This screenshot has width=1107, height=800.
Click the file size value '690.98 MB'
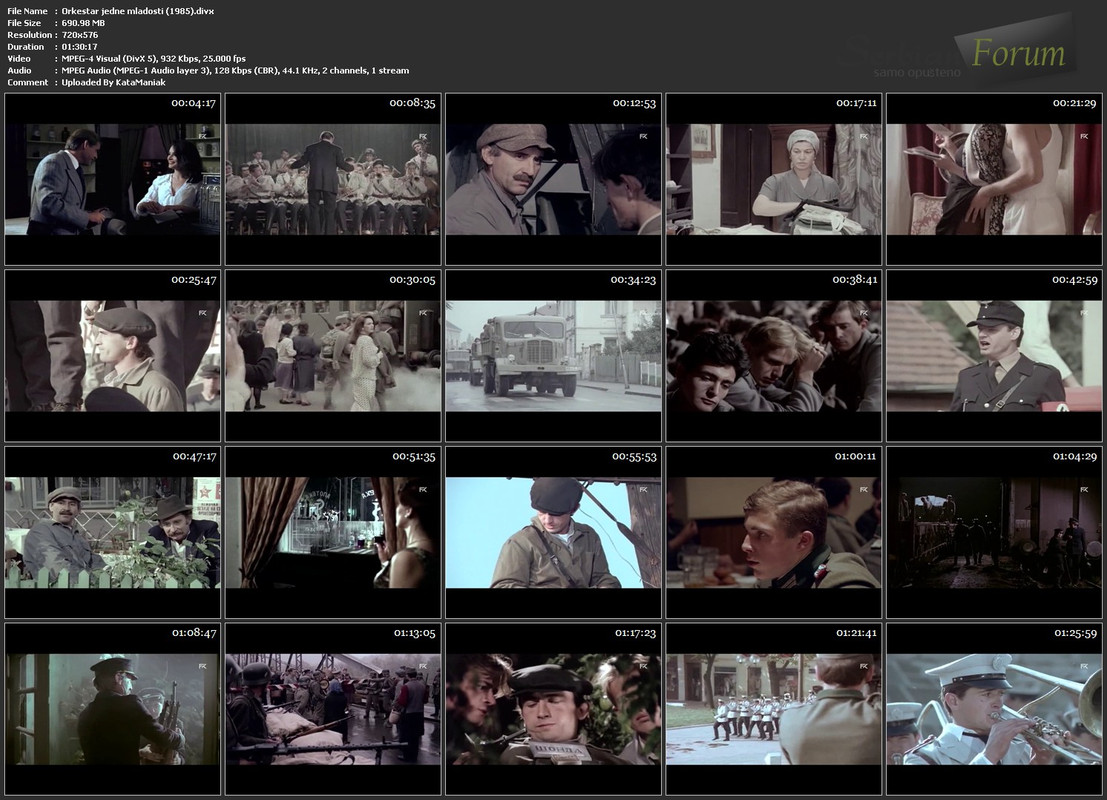83,23
